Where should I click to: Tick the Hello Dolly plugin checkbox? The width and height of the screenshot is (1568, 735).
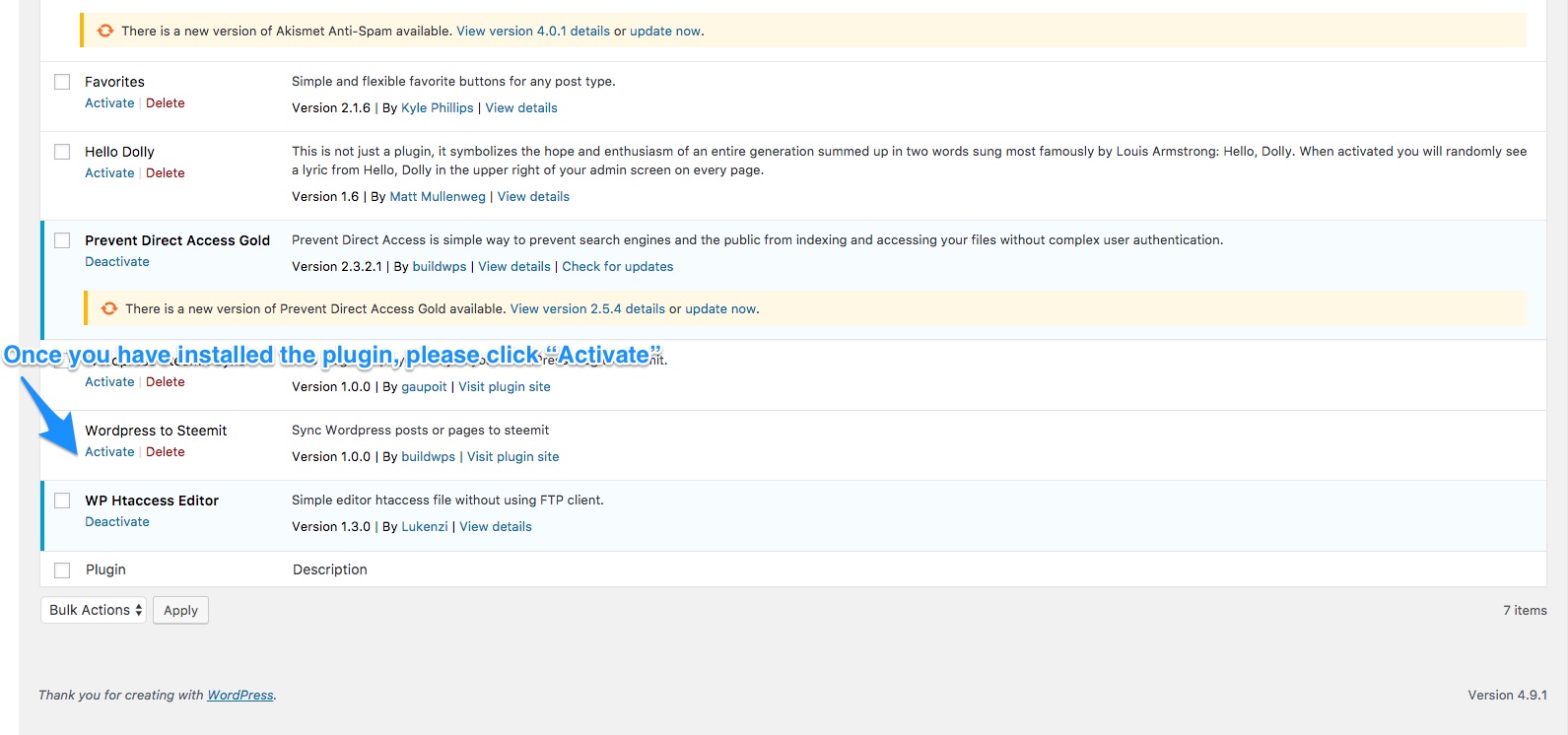coord(62,152)
